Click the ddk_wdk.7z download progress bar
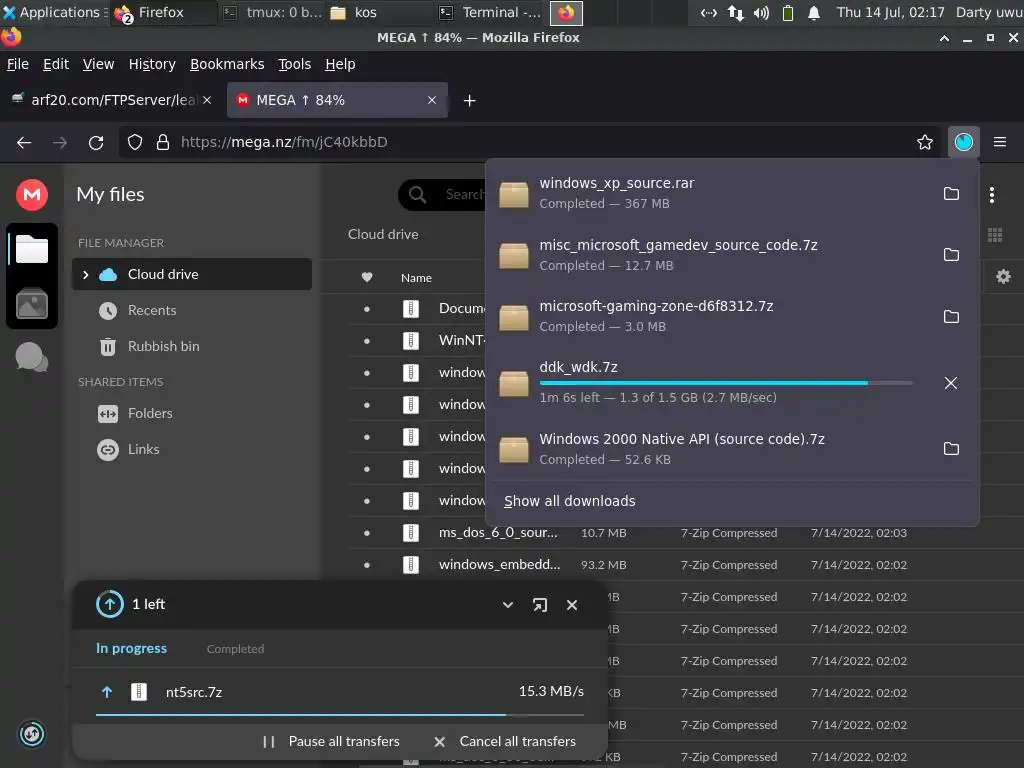 point(726,383)
